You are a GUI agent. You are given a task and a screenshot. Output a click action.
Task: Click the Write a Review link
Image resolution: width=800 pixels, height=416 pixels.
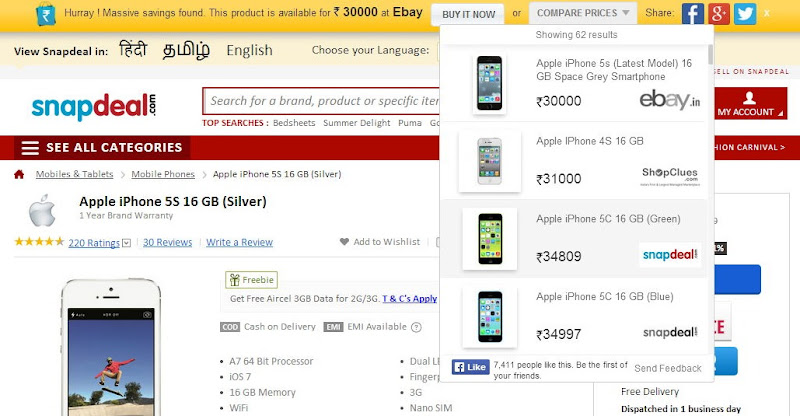tap(239, 242)
